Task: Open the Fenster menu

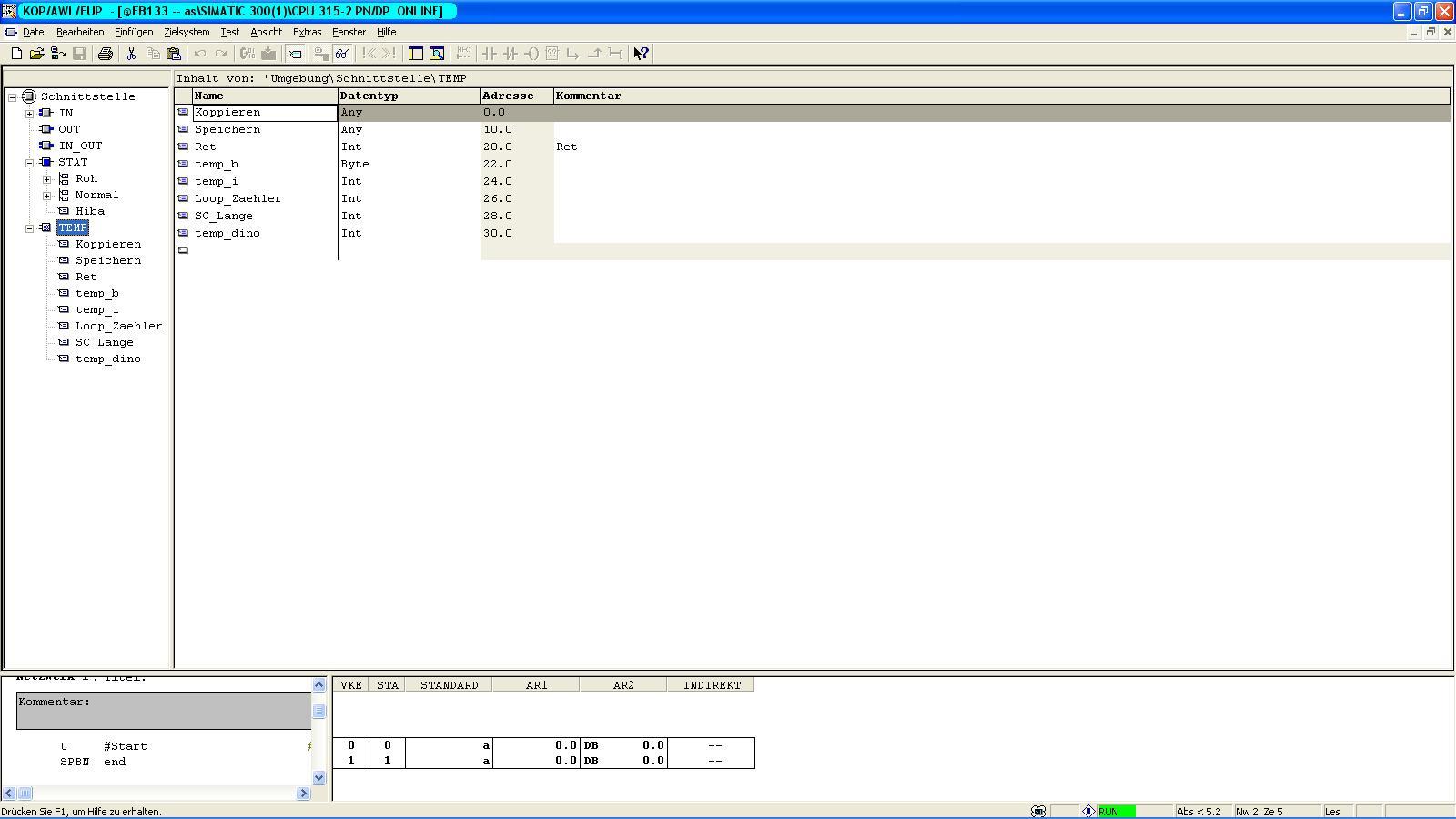Action: point(349,32)
